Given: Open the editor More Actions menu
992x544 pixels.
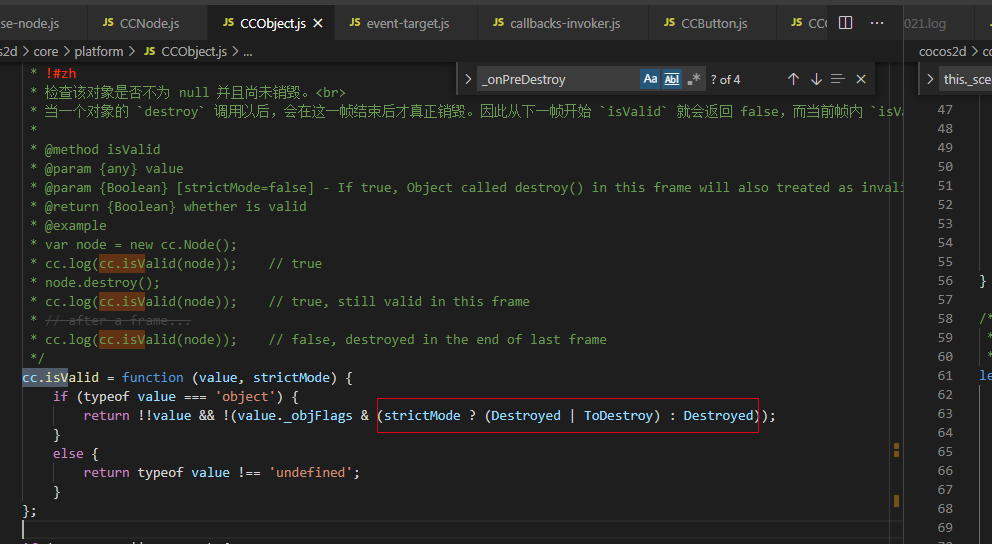Looking at the screenshot, I should 877,22.
